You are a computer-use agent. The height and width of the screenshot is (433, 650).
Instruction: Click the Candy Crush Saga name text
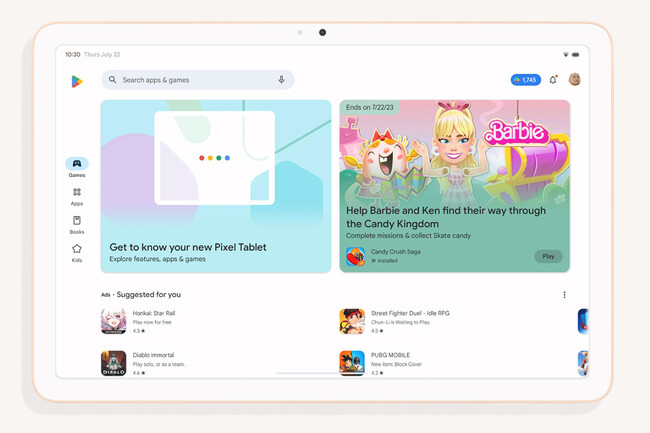tap(395, 252)
